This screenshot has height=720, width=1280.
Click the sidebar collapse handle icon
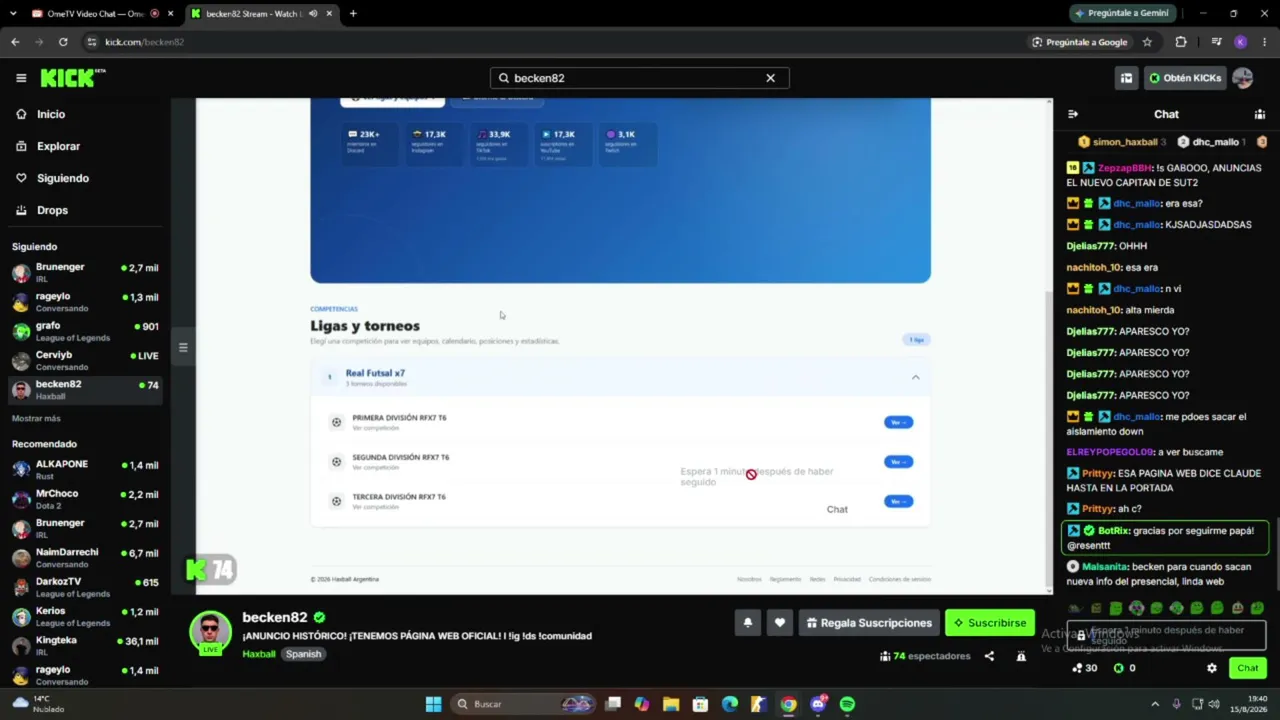[x=183, y=347]
